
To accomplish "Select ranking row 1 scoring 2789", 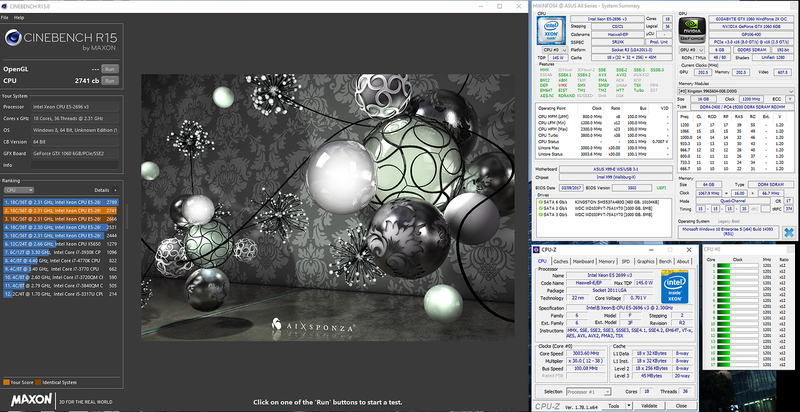I will click(x=61, y=202).
